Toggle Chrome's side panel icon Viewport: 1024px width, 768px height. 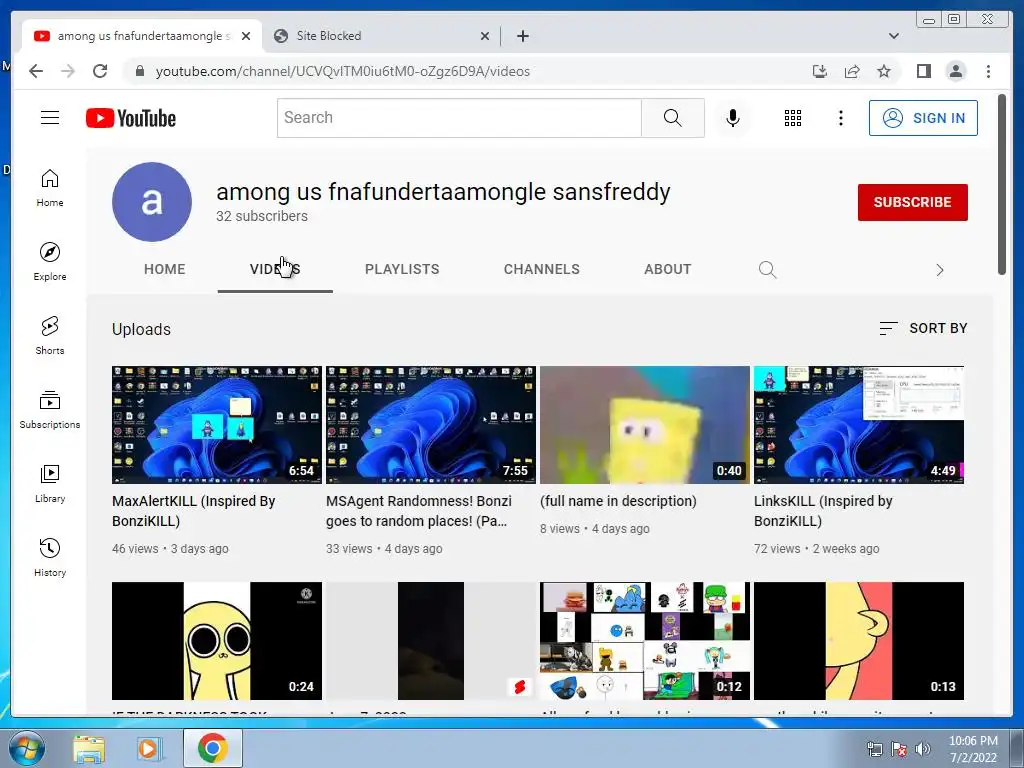click(x=923, y=71)
